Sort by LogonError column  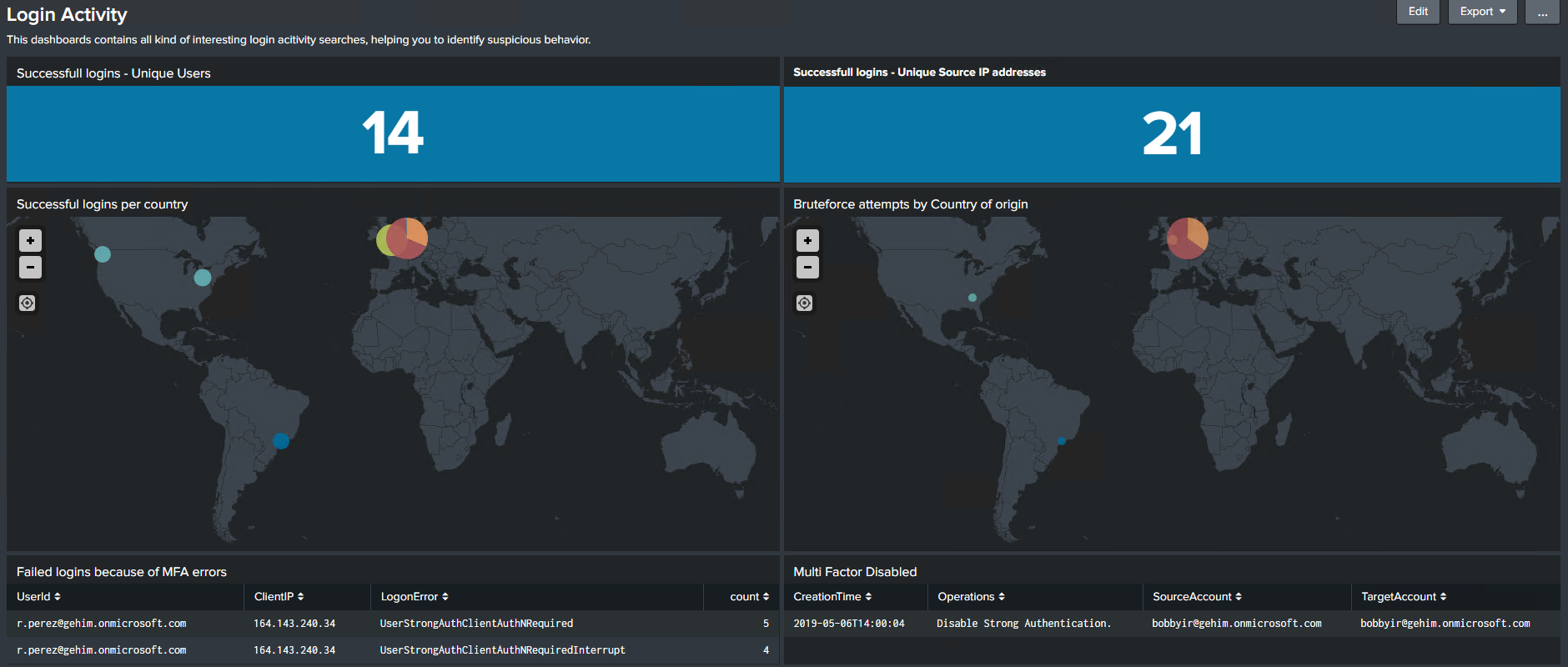(415, 597)
